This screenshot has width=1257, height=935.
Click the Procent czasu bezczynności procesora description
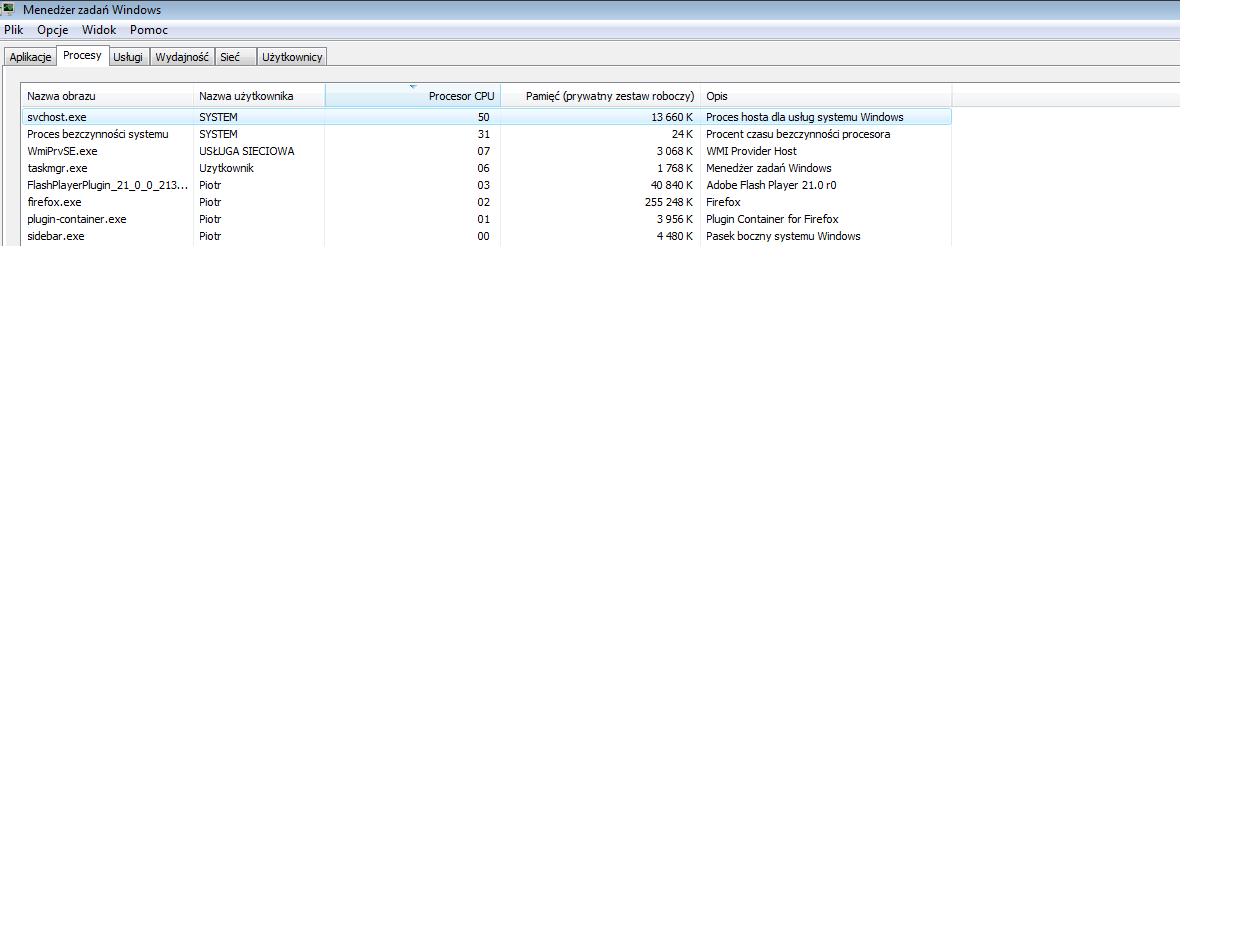click(x=798, y=134)
